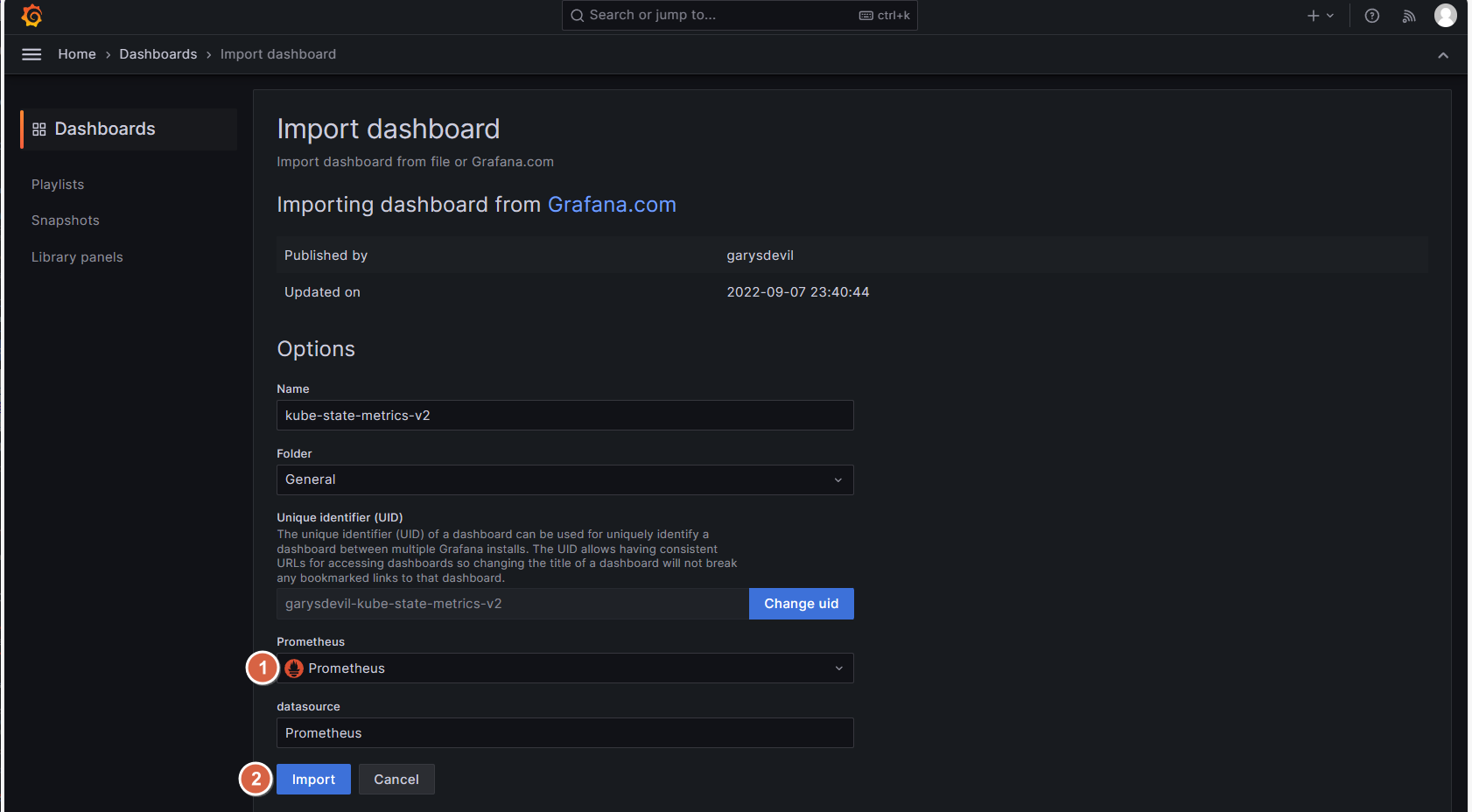Image resolution: width=1472 pixels, height=812 pixels.
Task: Open Snapshots in the sidebar
Action: [x=66, y=220]
